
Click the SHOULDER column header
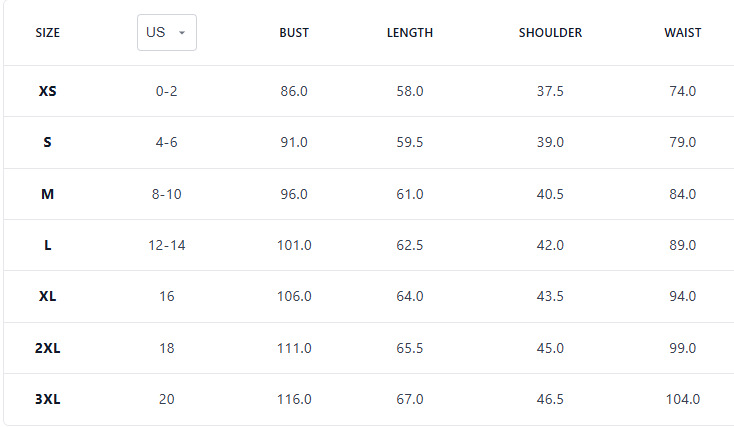pyautogui.click(x=550, y=33)
